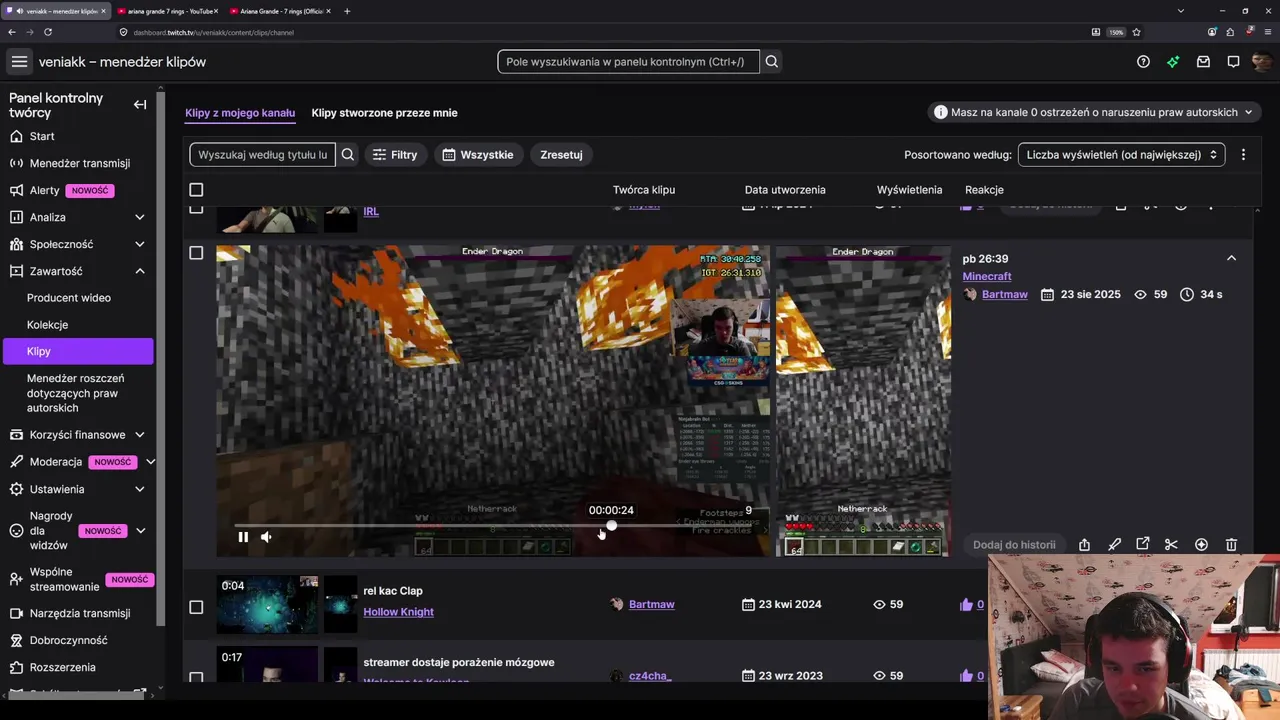Expand the Korzyści finansowe section
This screenshot has height=720, width=1280.
(139, 435)
